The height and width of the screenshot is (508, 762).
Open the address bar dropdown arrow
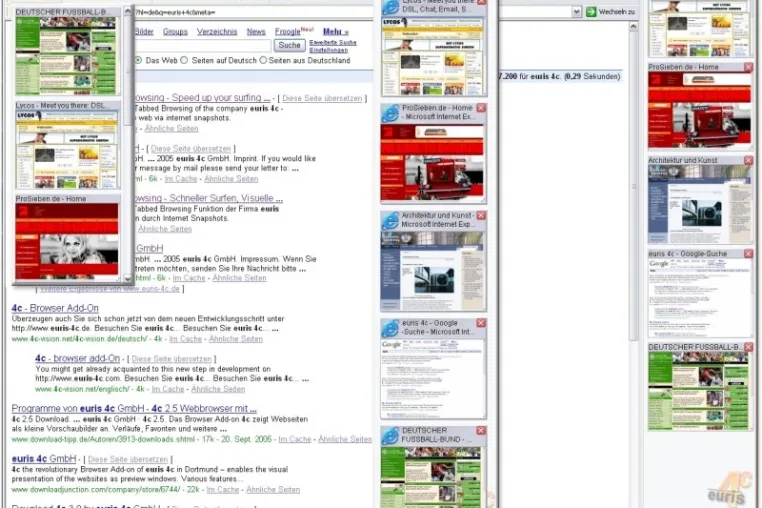576,12
